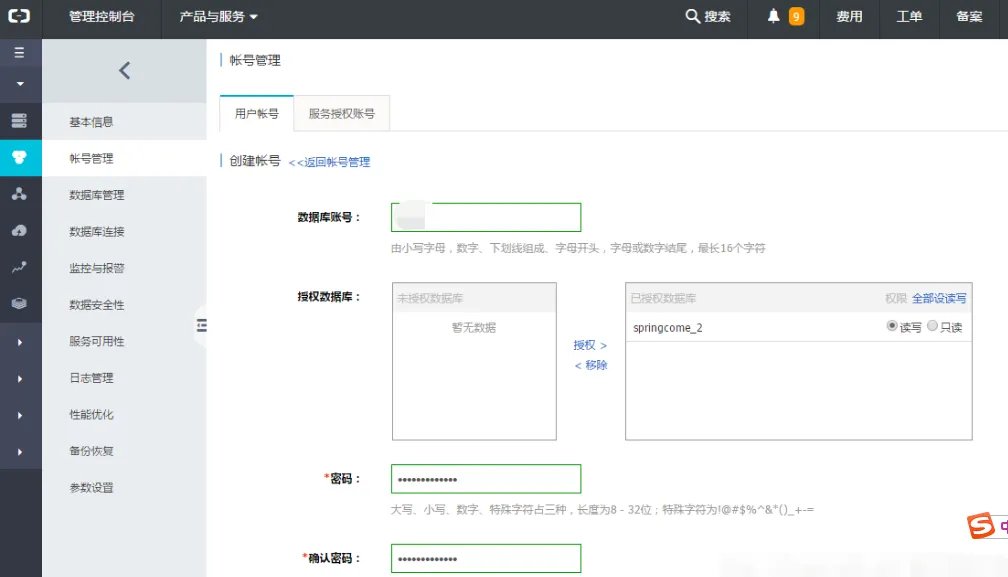Click the orange 9 notification badge

click(796, 16)
